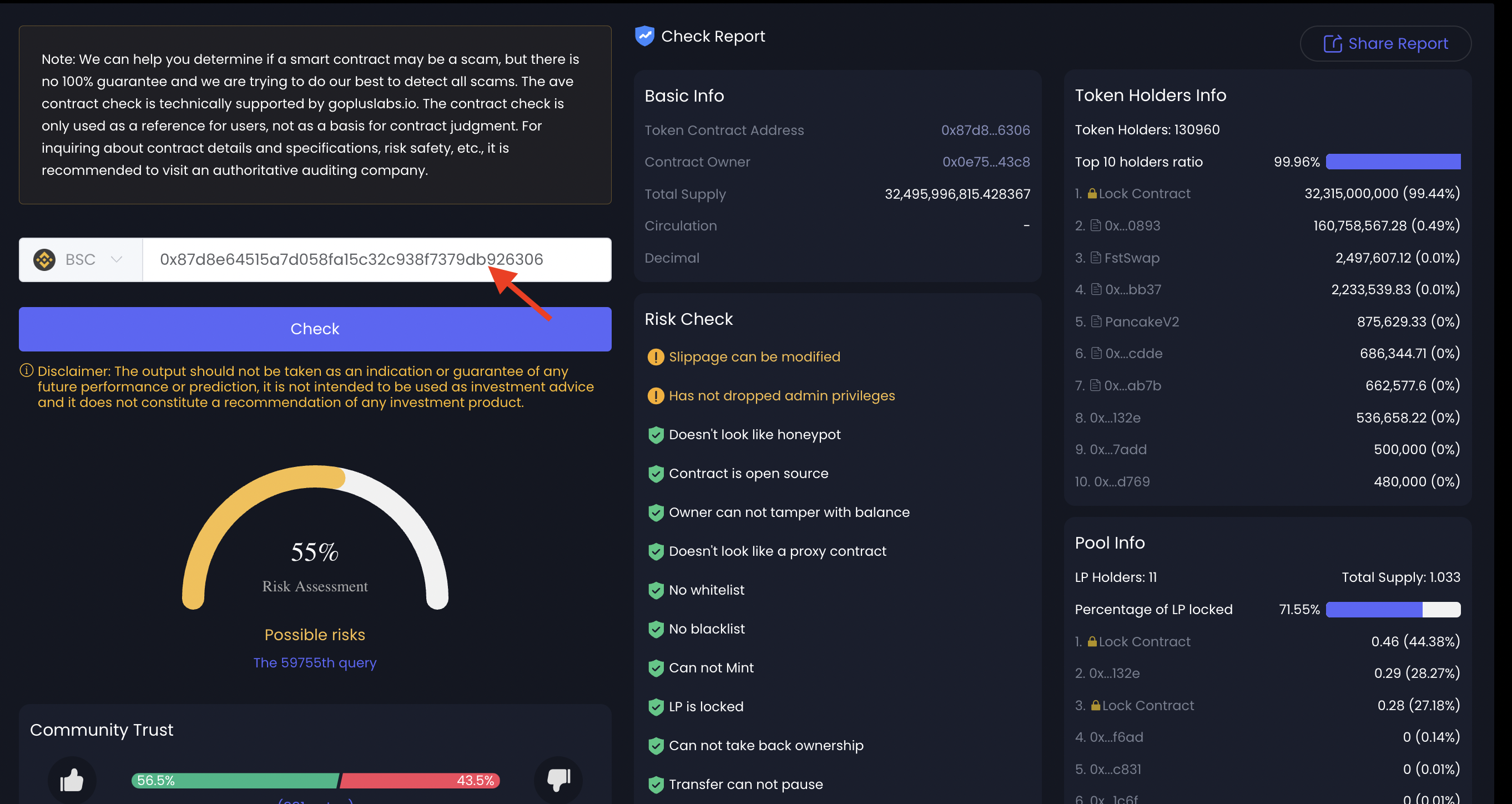
Task: Click green shield next to honeypot check
Action: tap(655, 435)
